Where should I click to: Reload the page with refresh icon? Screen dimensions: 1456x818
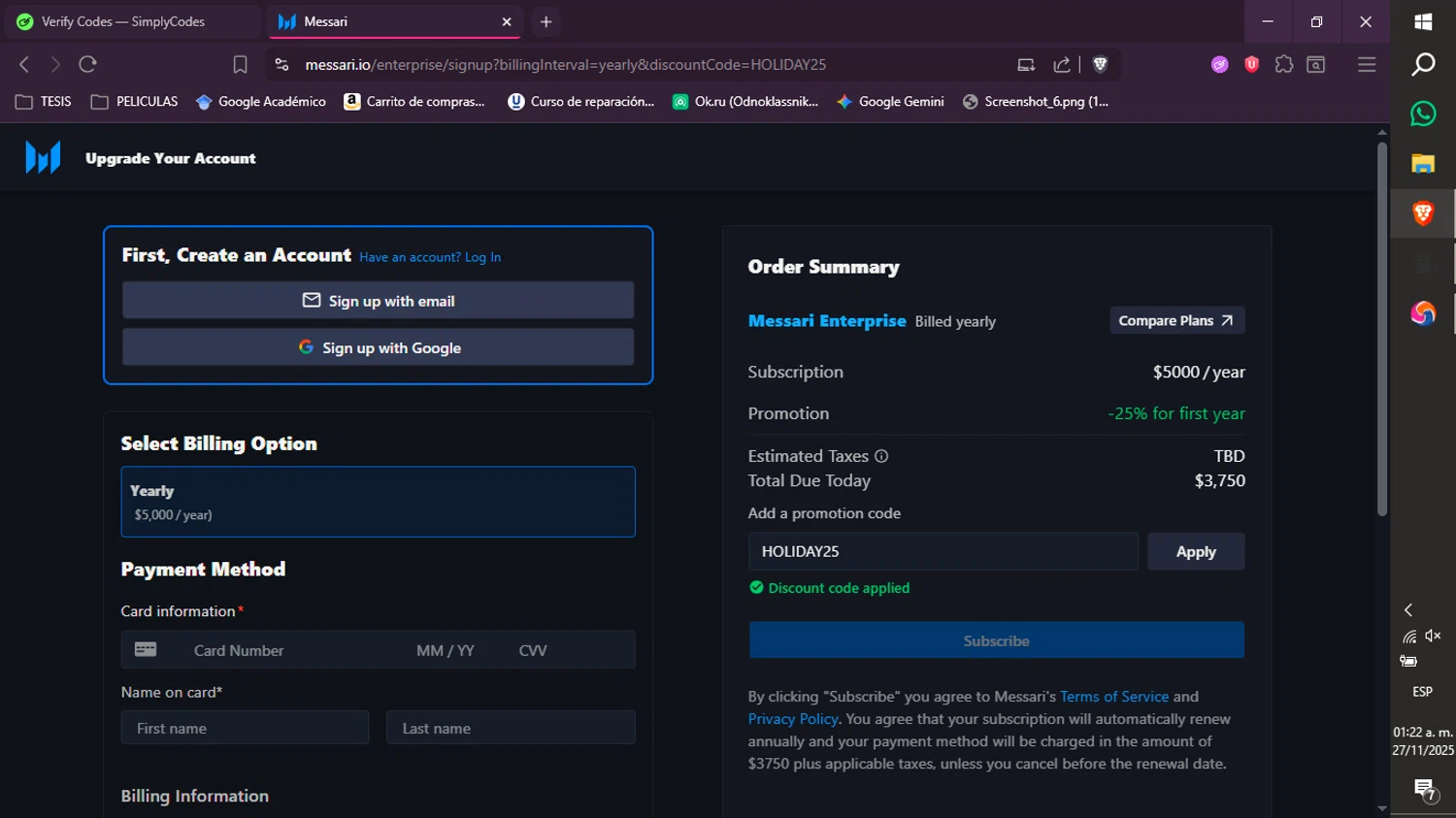pos(87,64)
